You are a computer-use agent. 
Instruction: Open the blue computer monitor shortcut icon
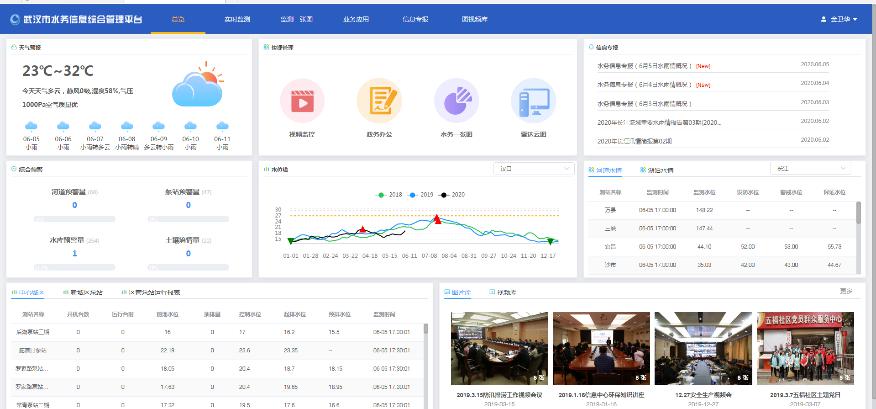point(533,100)
